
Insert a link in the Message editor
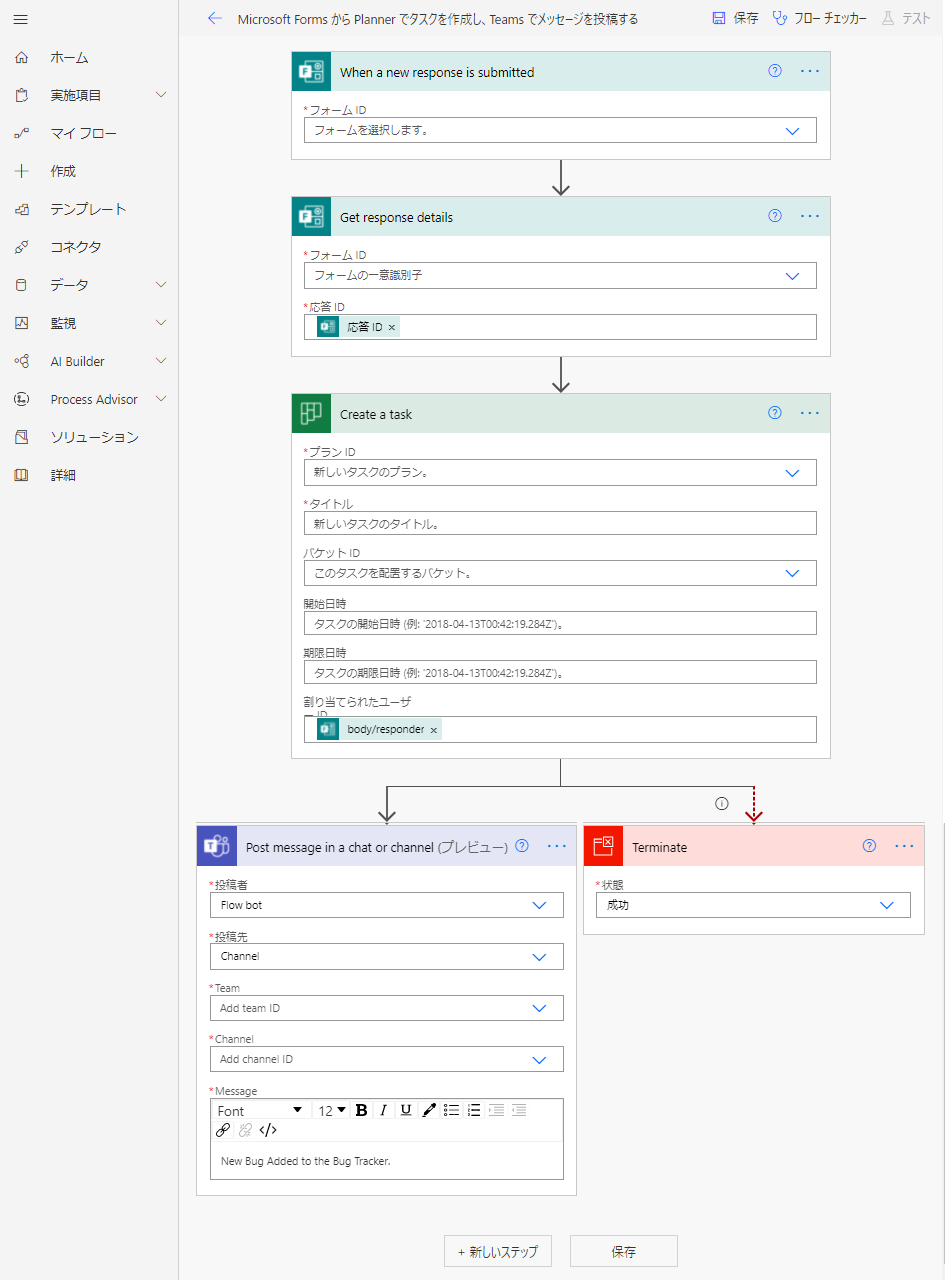223,1130
